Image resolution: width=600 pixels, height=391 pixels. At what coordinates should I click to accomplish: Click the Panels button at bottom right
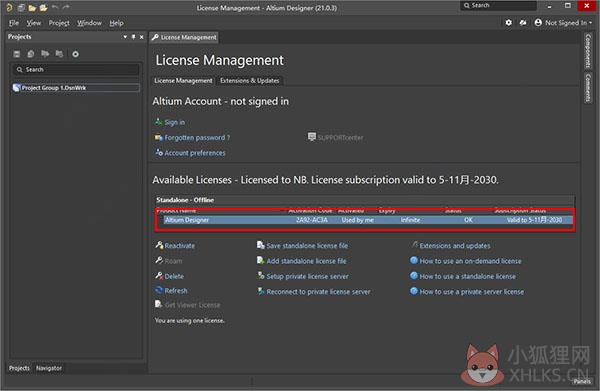pos(582,381)
